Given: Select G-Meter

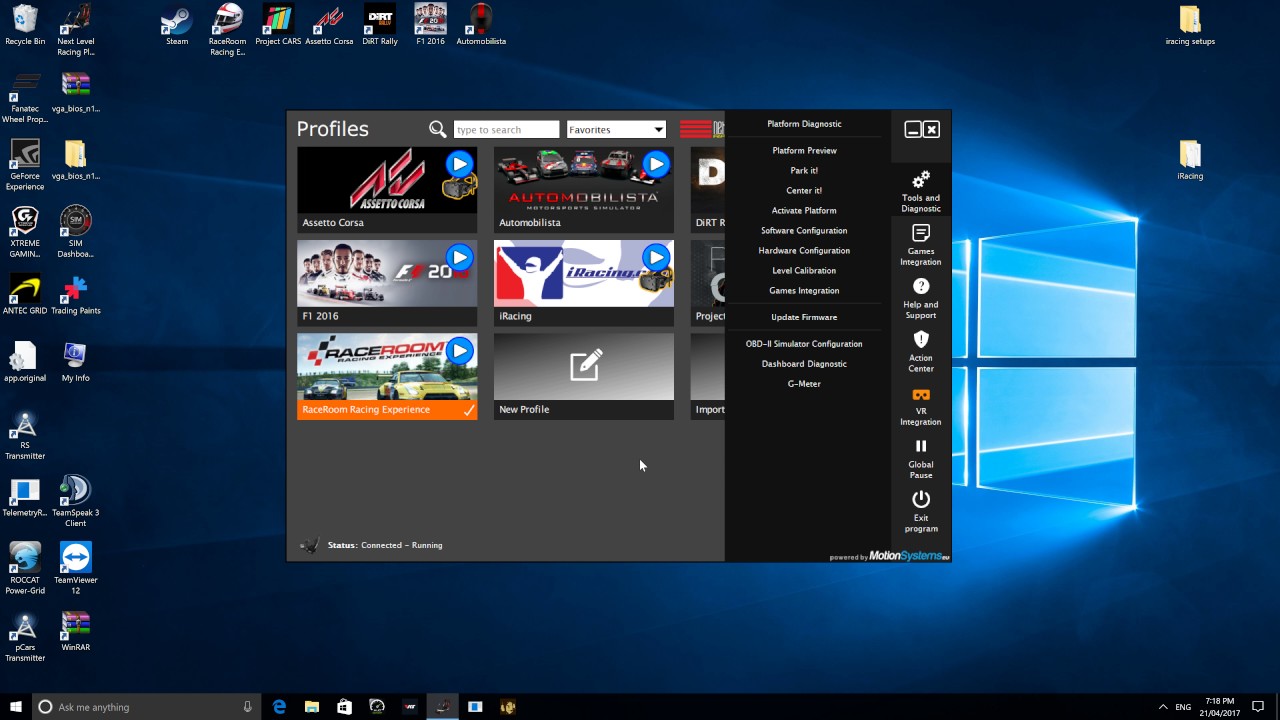Looking at the screenshot, I should [x=804, y=384].
